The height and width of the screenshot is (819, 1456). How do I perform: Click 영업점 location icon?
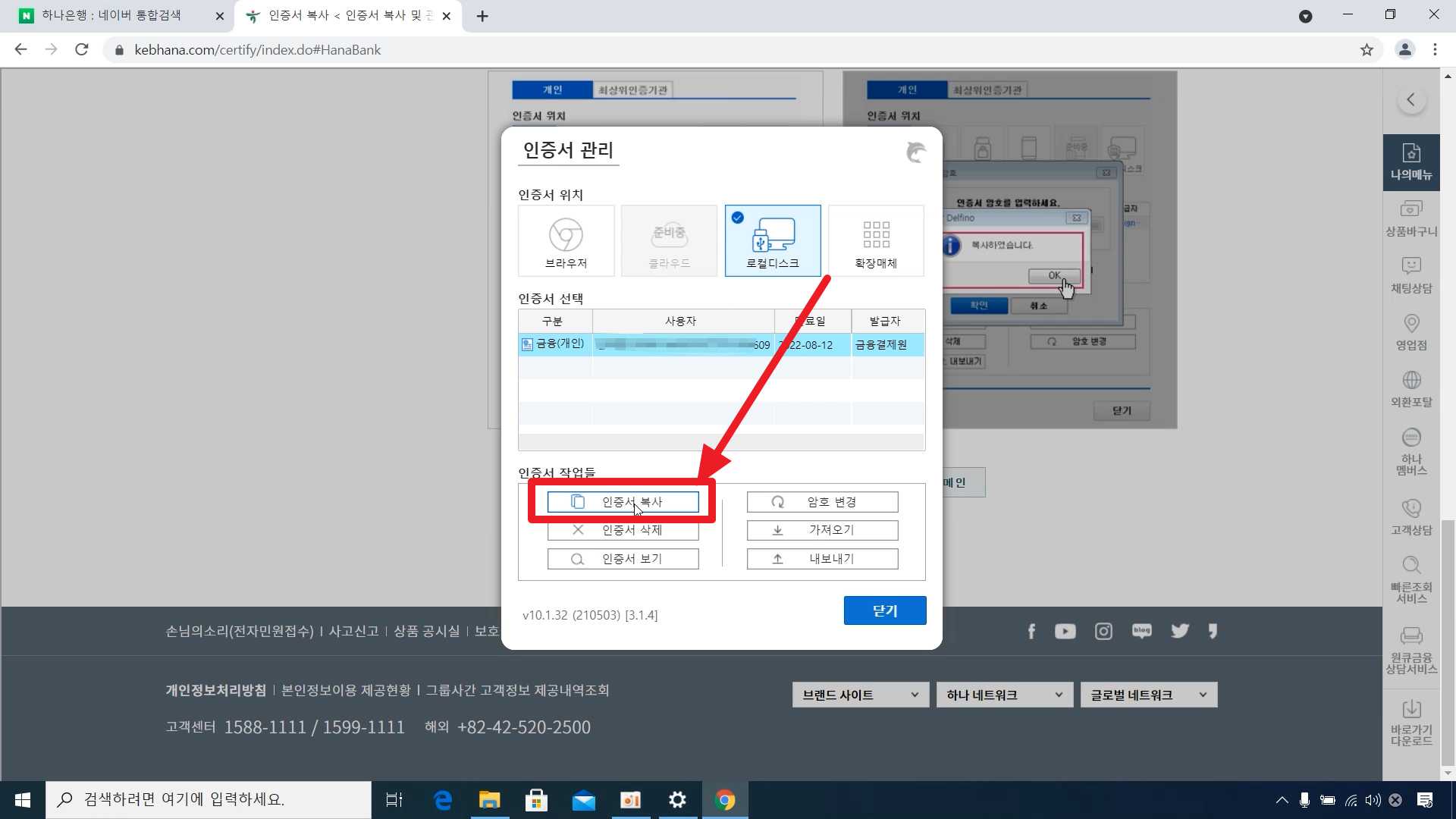tap(1410, 331)
